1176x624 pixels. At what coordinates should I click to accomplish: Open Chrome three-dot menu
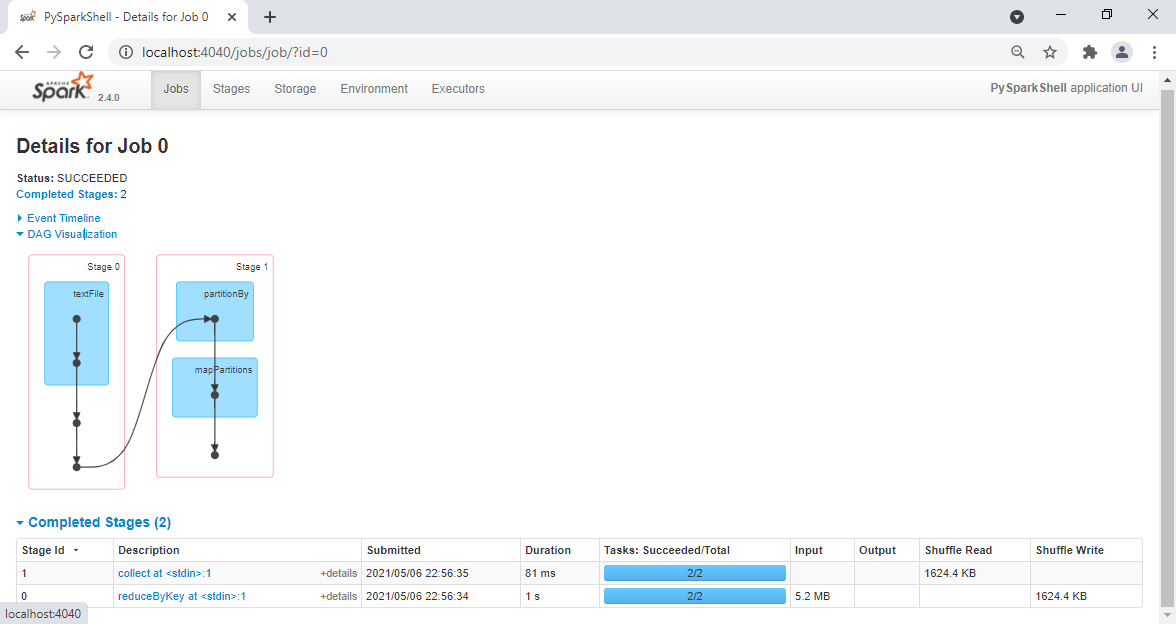click(1154, 52)
